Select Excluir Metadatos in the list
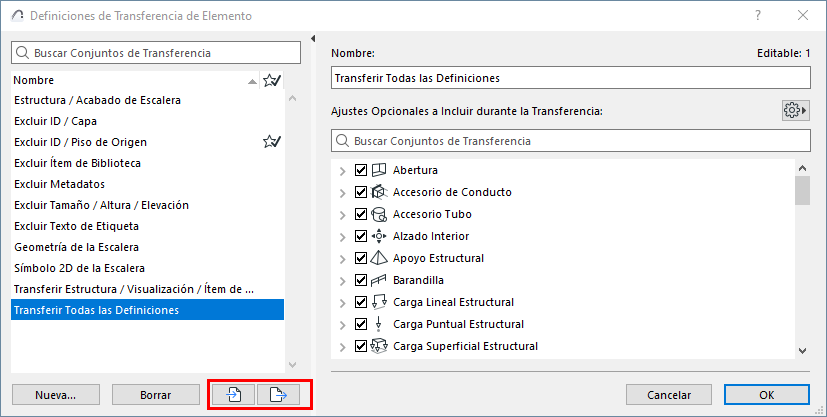Viewport: 827px width, 417px height. point(59,184)
